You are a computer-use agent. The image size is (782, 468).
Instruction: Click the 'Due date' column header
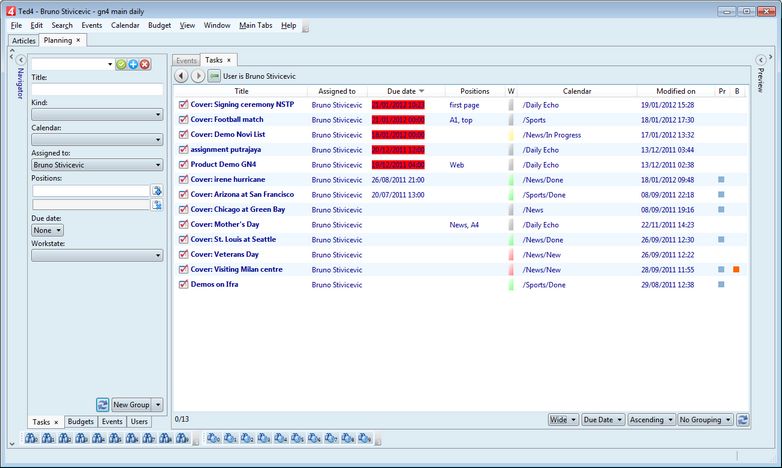pos(405,91)
